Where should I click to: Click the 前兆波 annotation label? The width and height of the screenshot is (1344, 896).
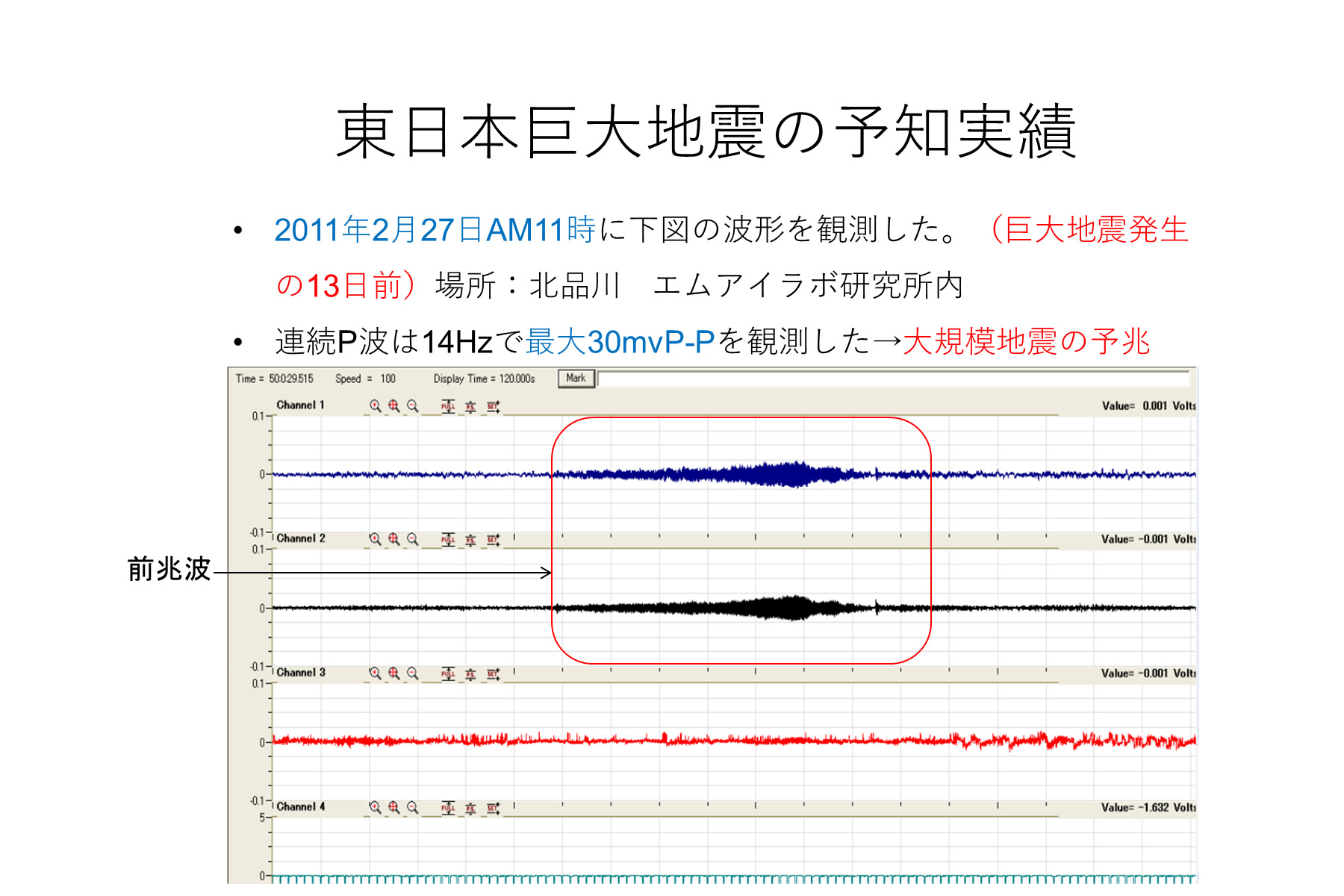tap(169, 570)
